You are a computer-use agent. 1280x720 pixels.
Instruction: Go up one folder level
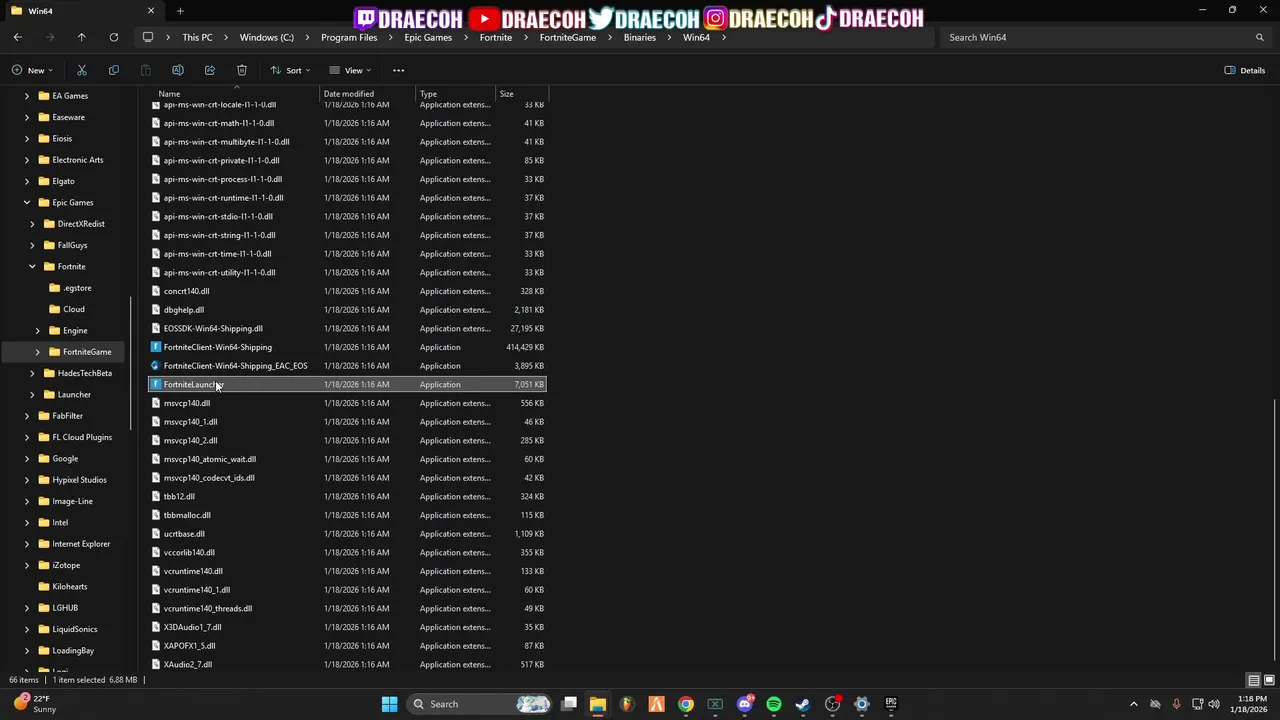click(x=82, y=37)
